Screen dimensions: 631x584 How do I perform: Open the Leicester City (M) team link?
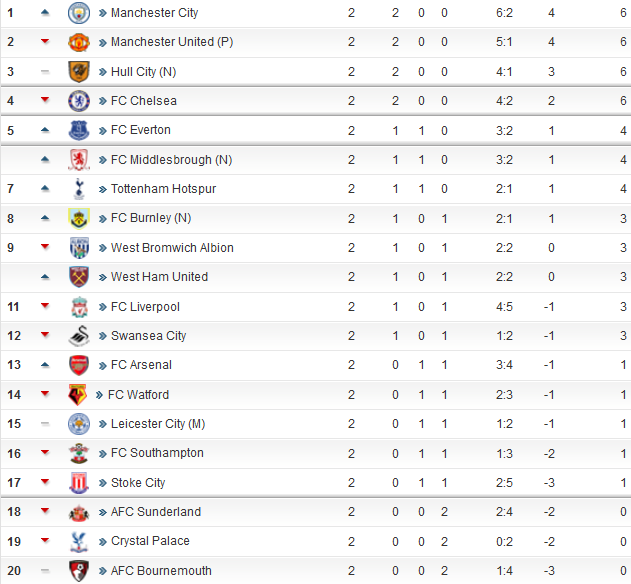click(x=158, y=424)
